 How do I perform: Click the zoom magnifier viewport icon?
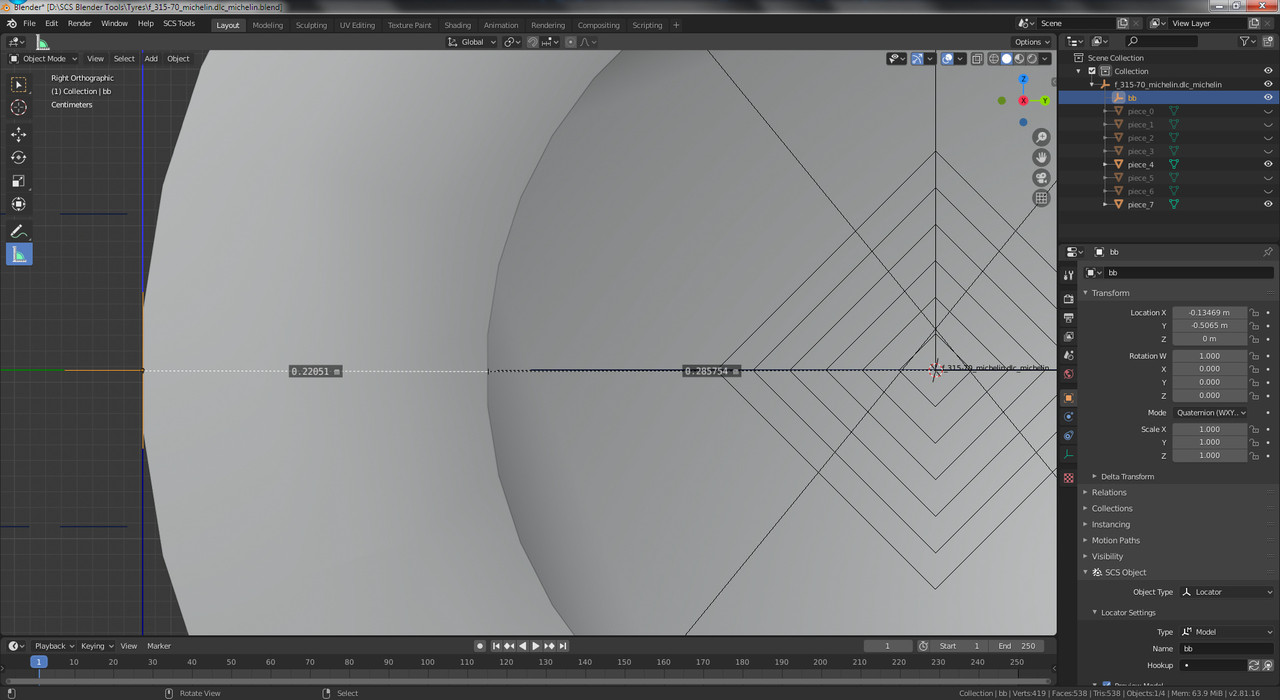pos(1041,137)
